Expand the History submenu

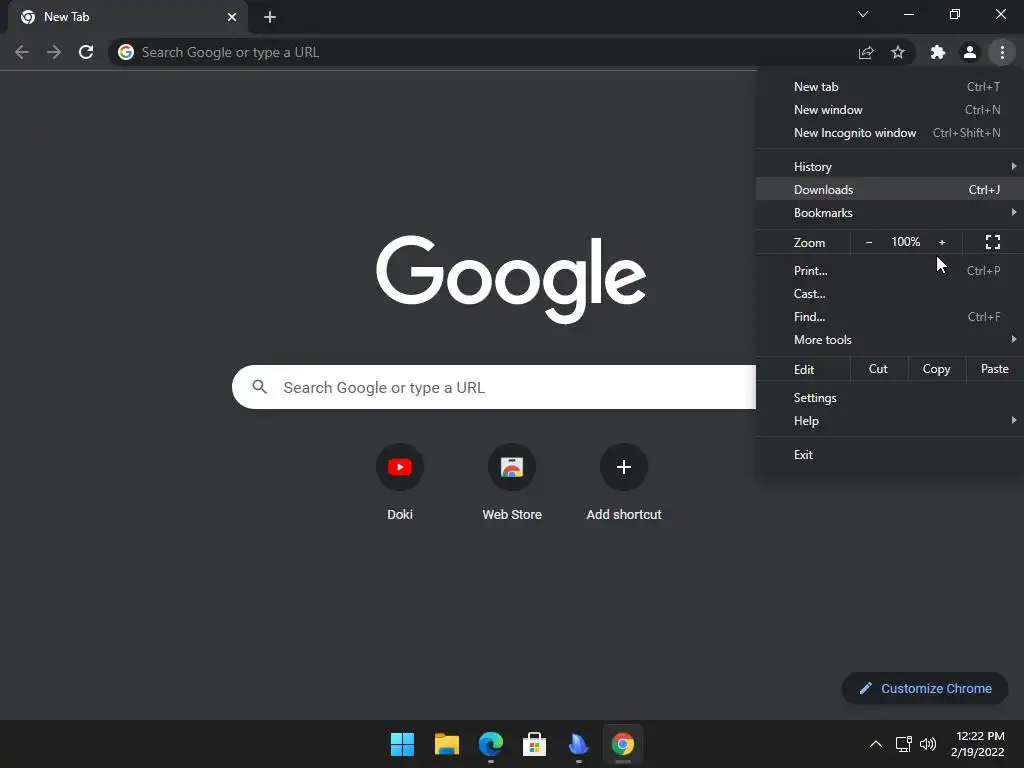[889, 167]
